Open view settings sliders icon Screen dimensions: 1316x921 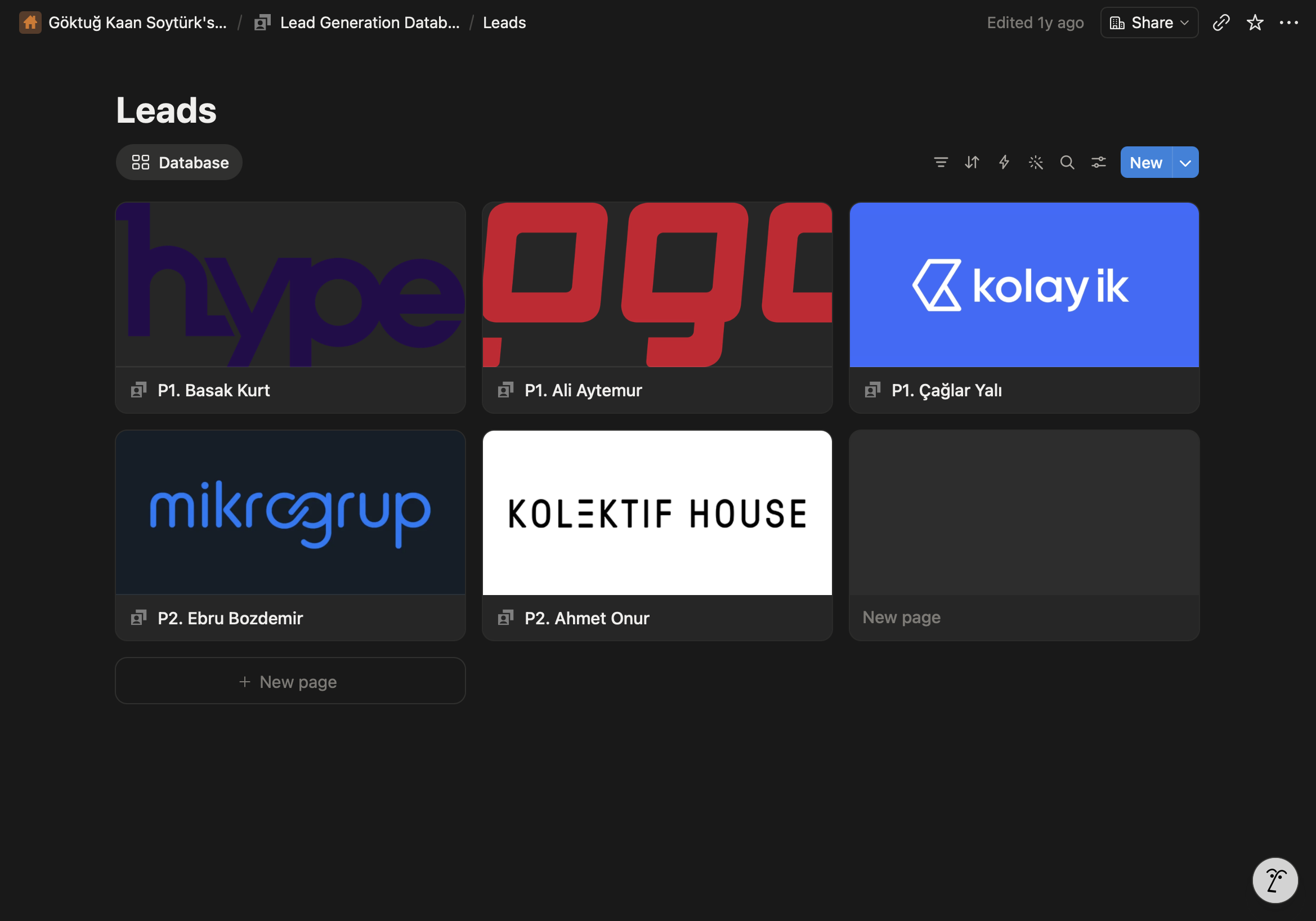[1099, 163]
